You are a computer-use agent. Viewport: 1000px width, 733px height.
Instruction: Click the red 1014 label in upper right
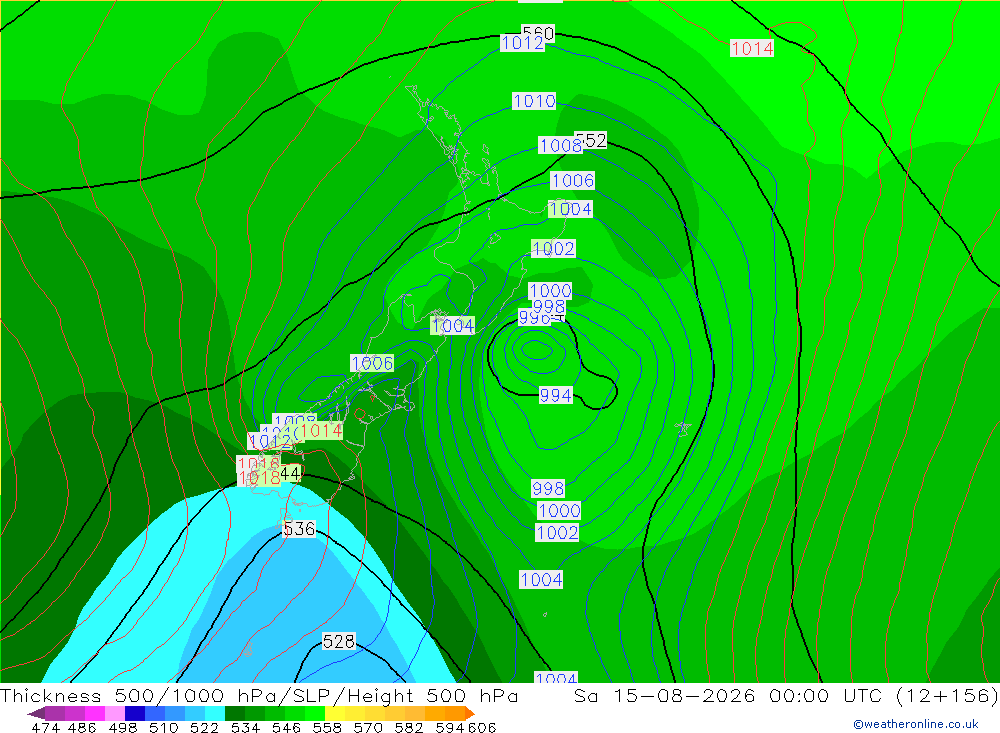(x=752, y=48)
